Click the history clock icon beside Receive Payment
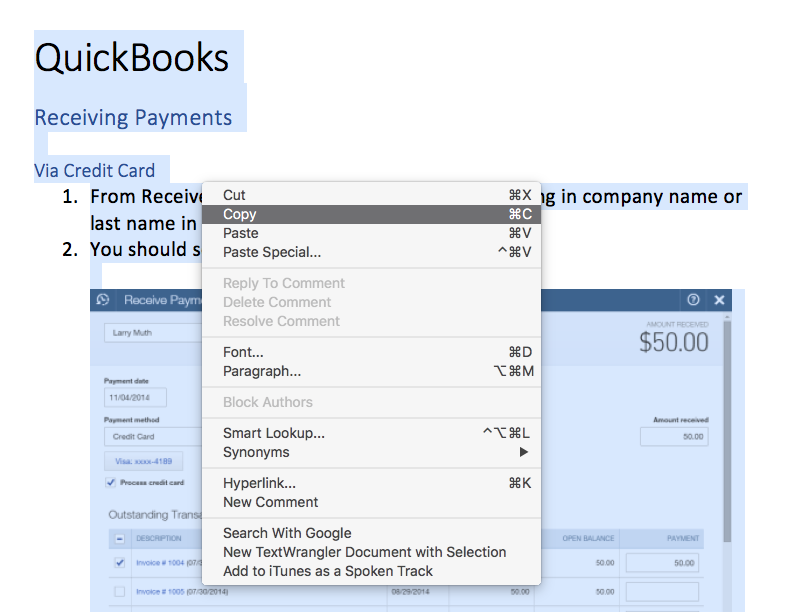The width and height of the screenshot is (803, 612). 102,300
